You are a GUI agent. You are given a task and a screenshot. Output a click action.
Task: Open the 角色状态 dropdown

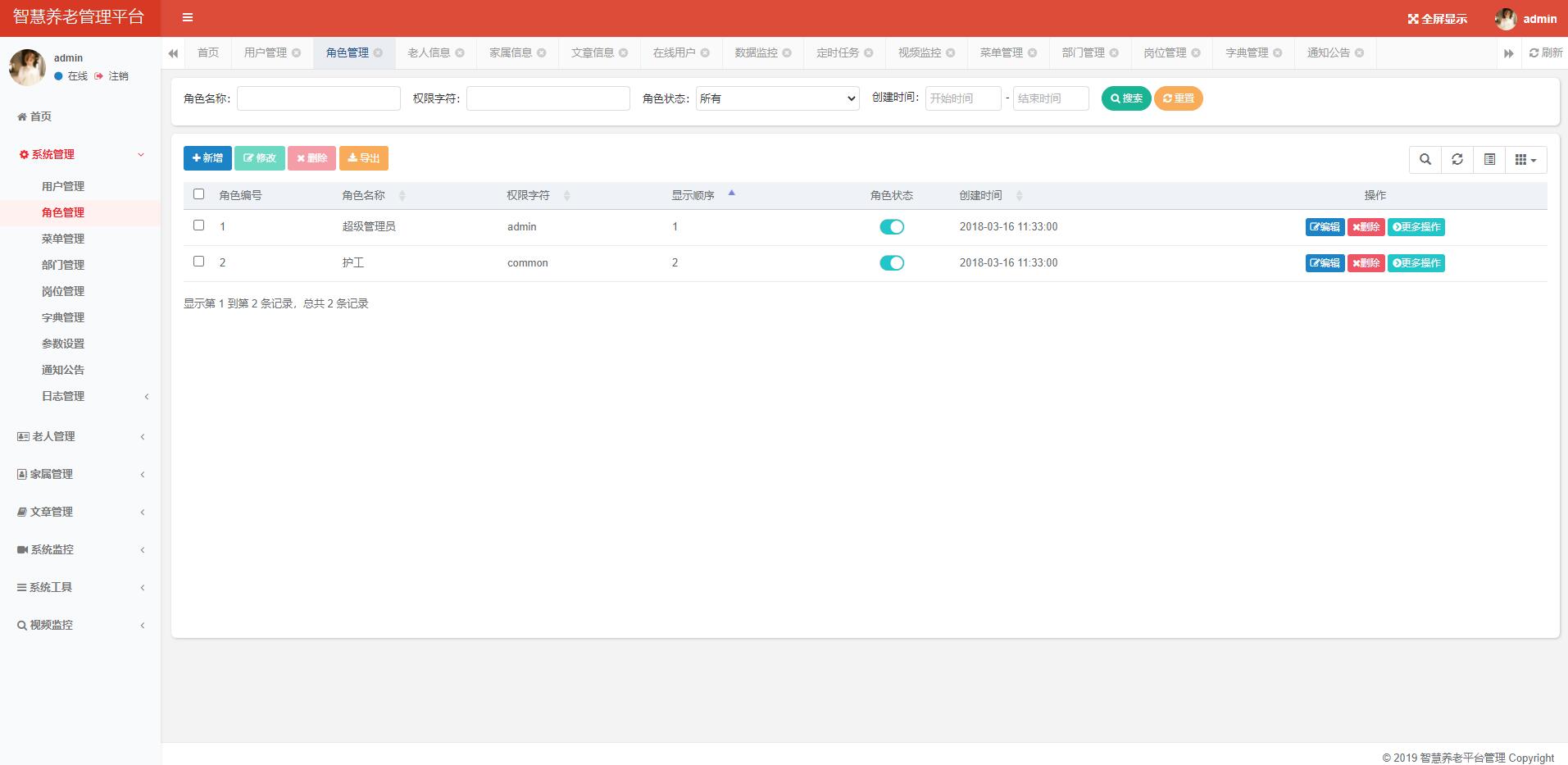777,98
